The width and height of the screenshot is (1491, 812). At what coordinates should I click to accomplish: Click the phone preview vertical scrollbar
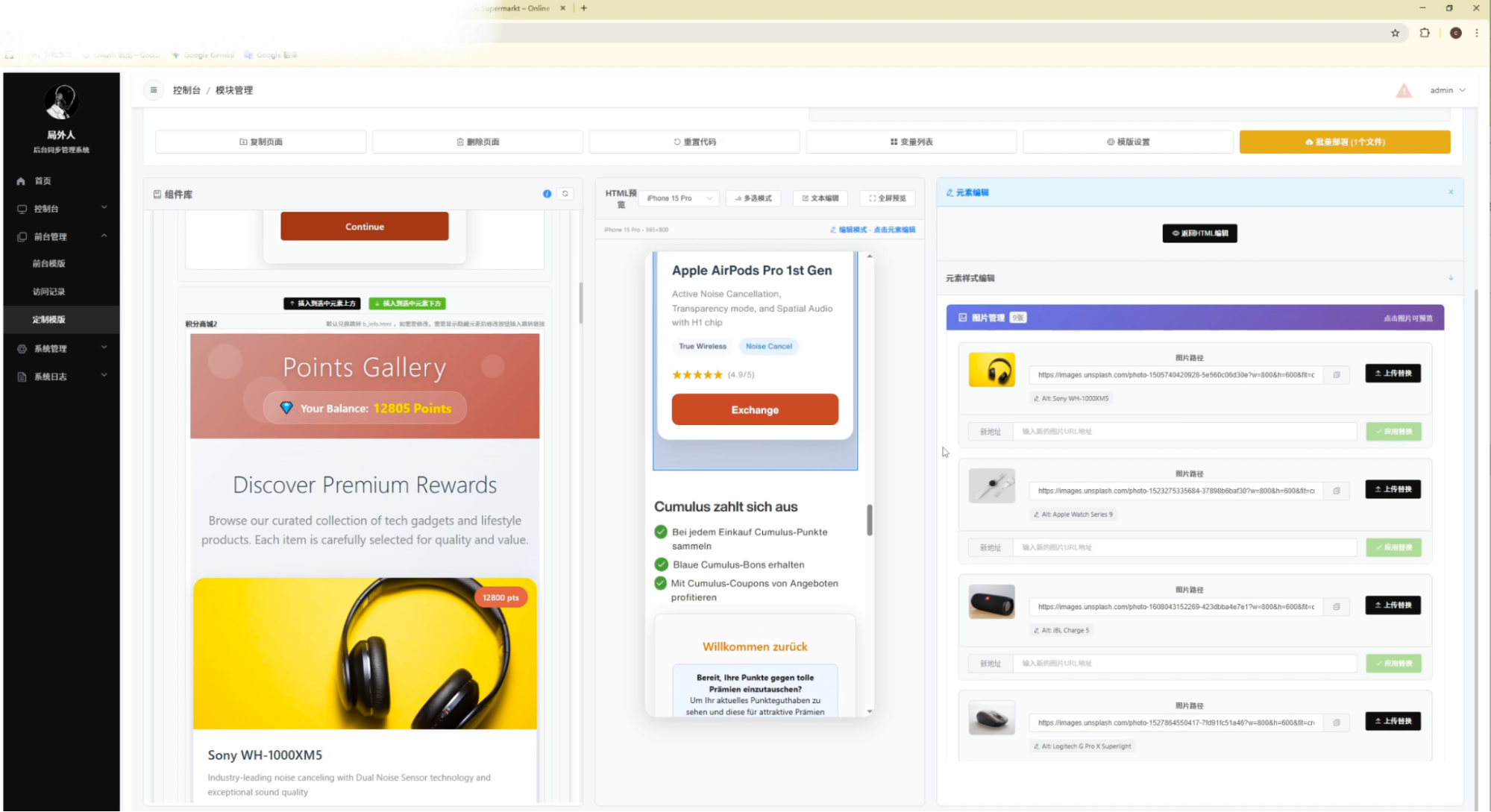(870, 520)
